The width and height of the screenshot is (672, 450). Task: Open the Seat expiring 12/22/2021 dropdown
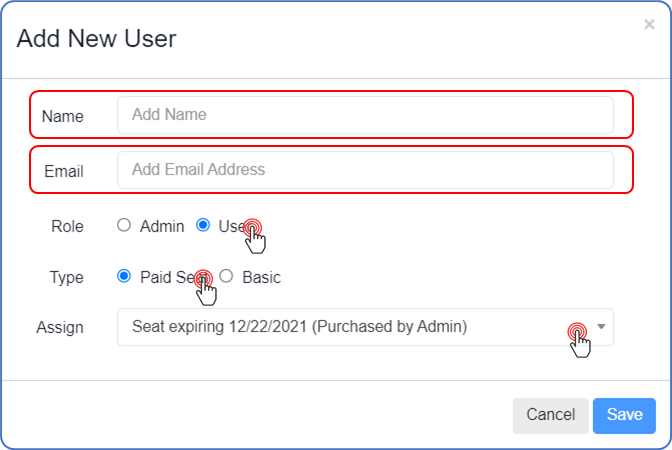point(340,327)
